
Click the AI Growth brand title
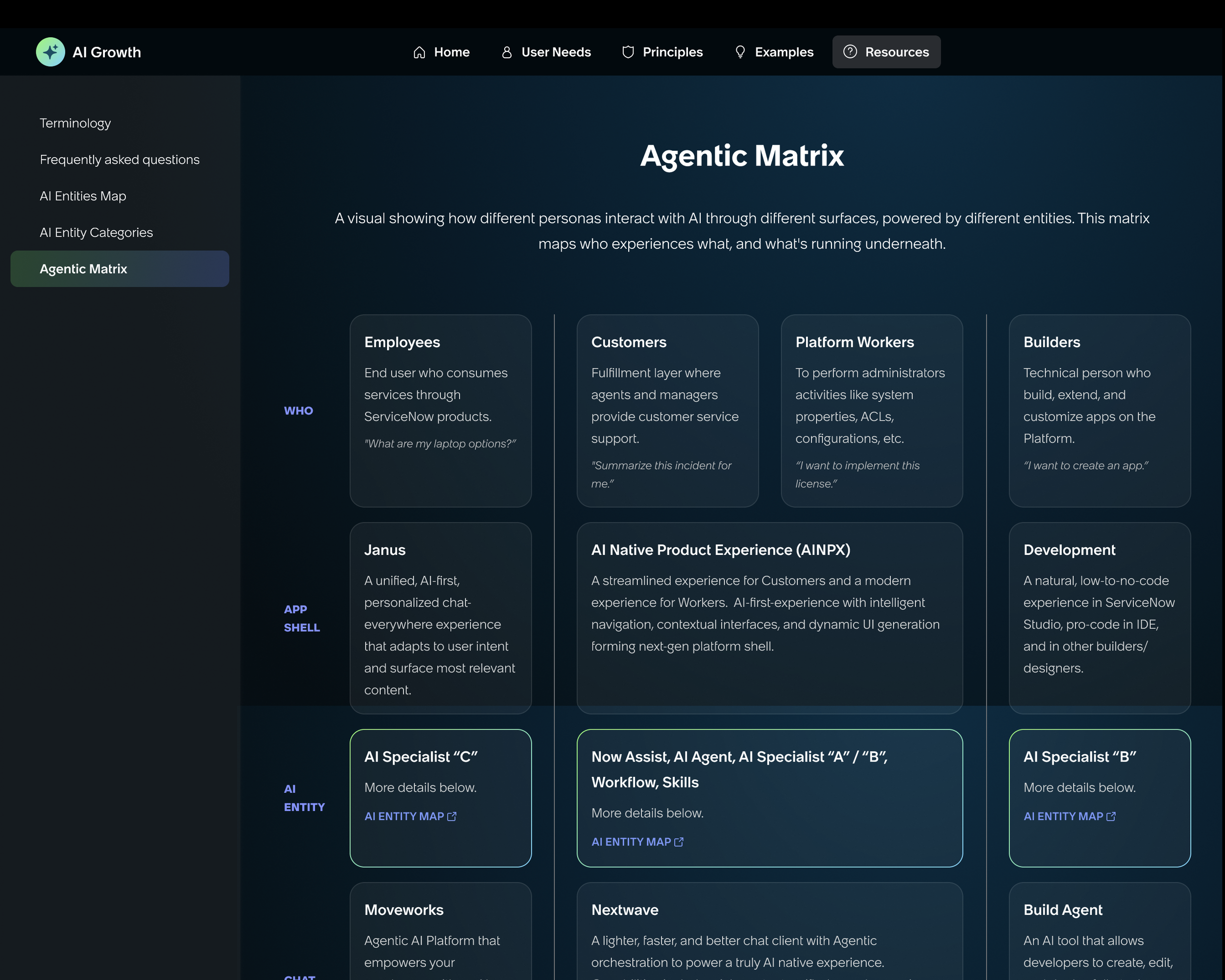[x=106, y=52]
